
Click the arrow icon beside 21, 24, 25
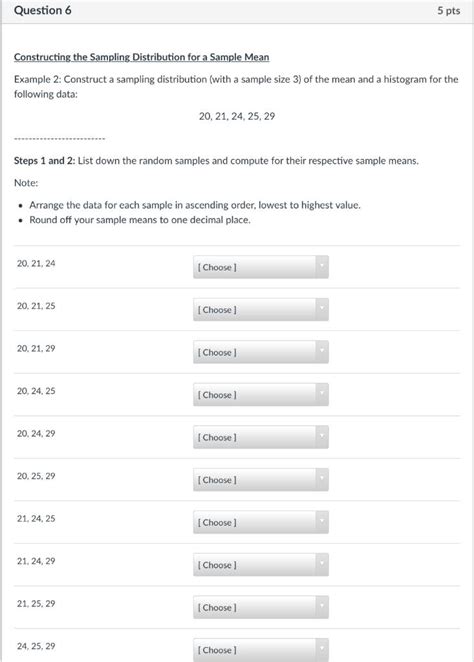(322, 522)
